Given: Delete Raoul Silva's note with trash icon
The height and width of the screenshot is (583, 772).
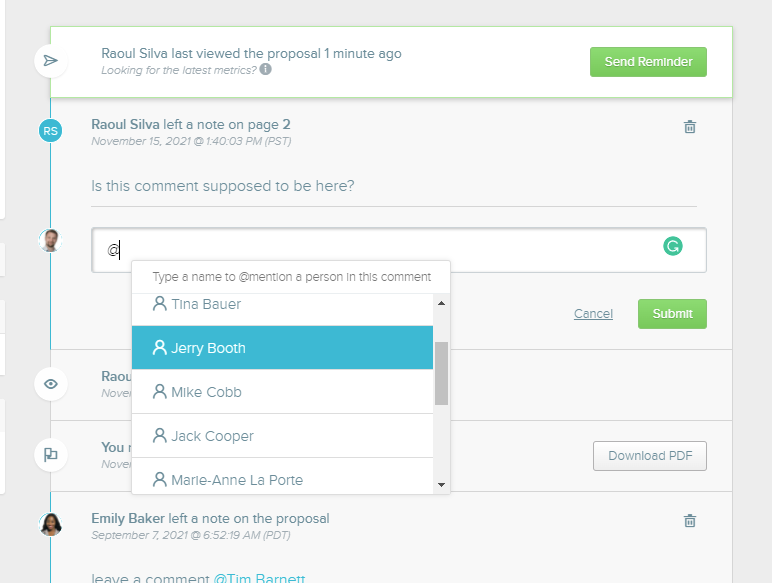Looking at the screenshot, I should (x=689, y=127).
